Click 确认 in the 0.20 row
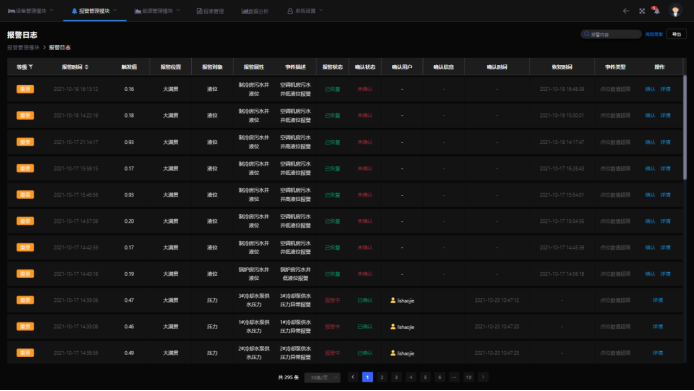The width and height of the screenshot is (694, 391). point(650,221)
